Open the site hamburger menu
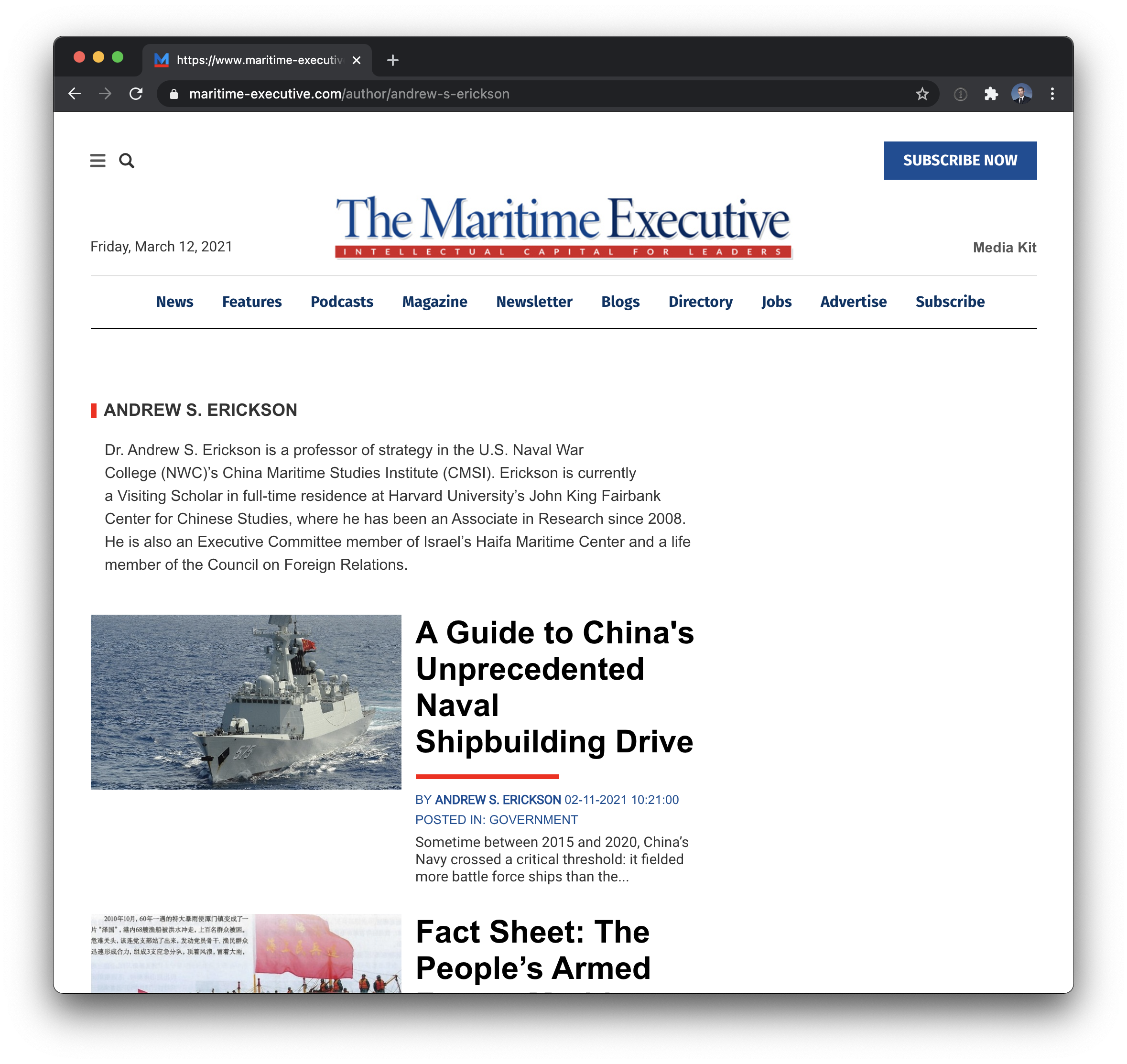This screenshot has height=1064, width=1127. [98, 161]
